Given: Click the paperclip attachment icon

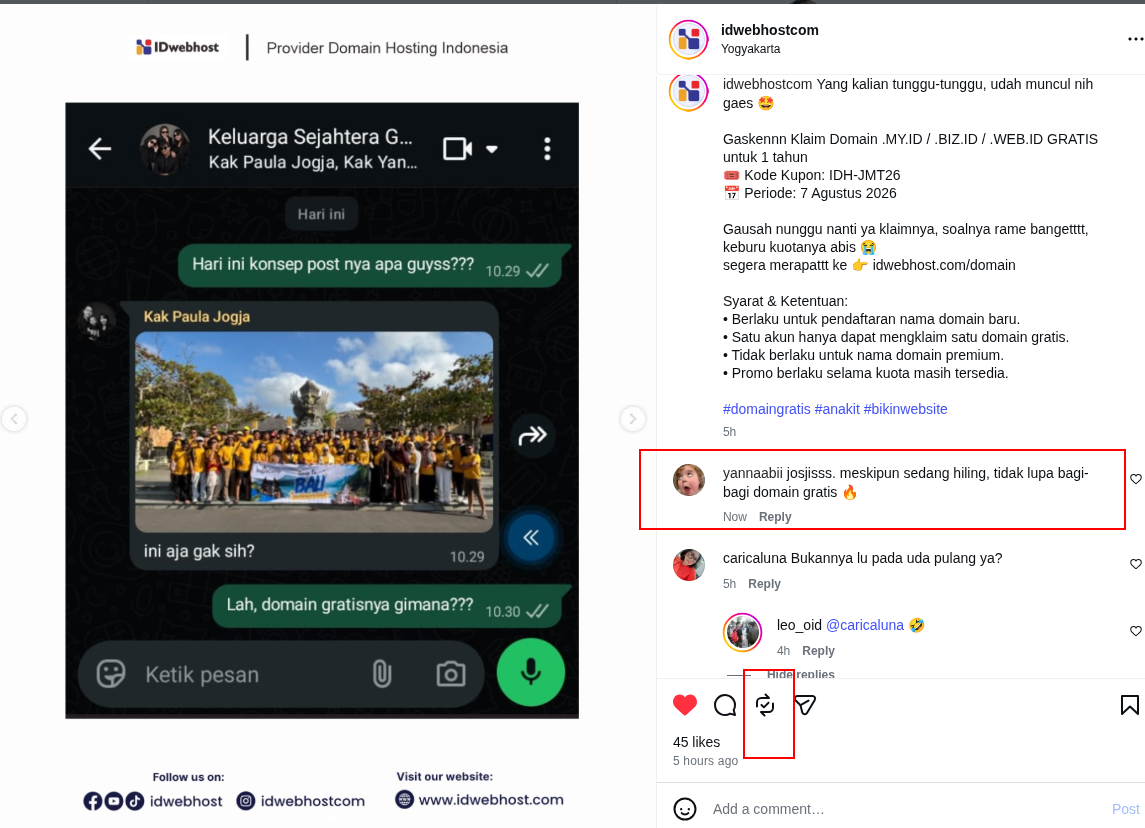Looking at the screenshot, I should [382, 673].
